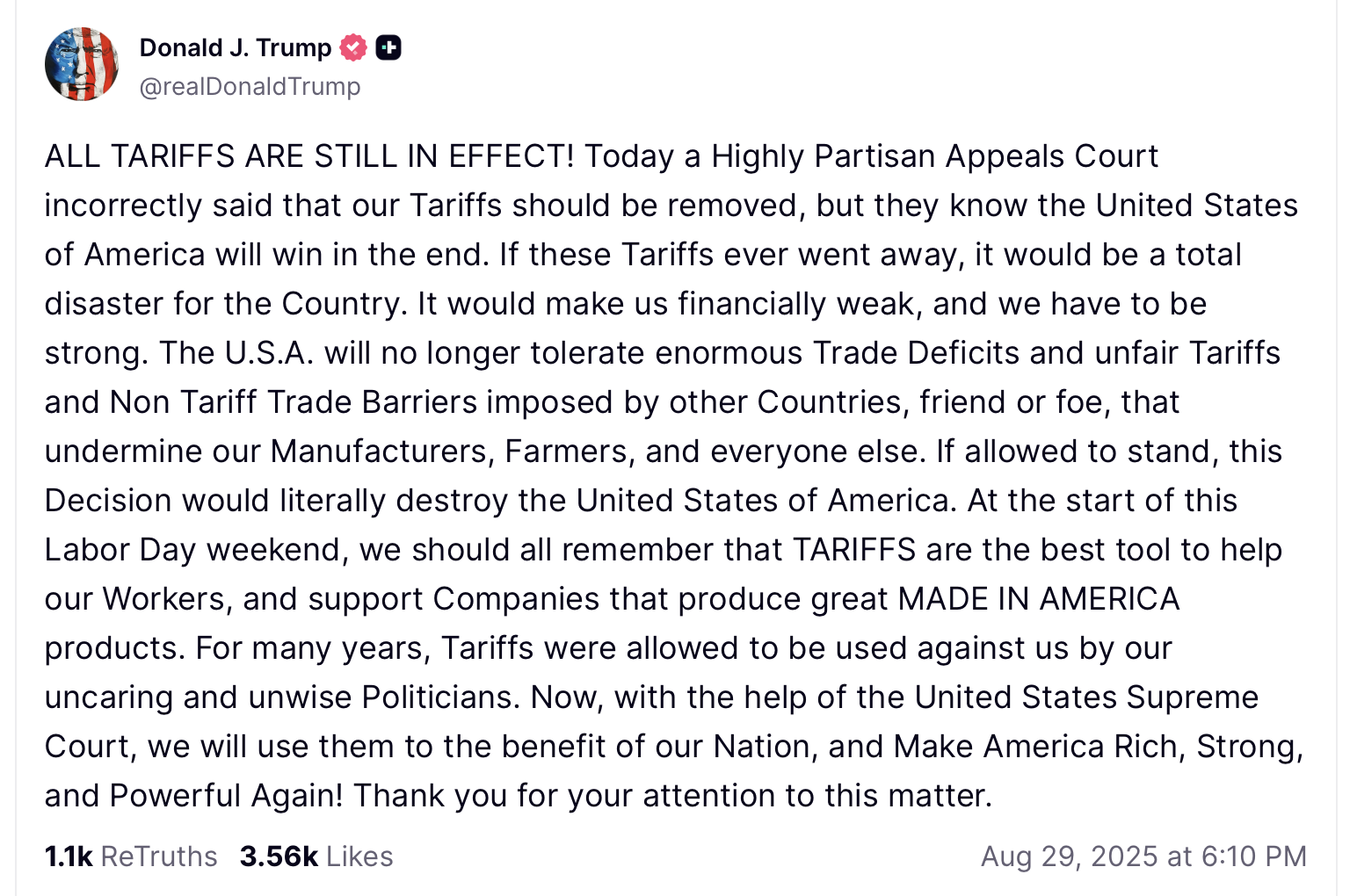Click Donald J. Trump's profile avatar
The height and width of the screenshot is (896, 1357).
click(82, 64)
